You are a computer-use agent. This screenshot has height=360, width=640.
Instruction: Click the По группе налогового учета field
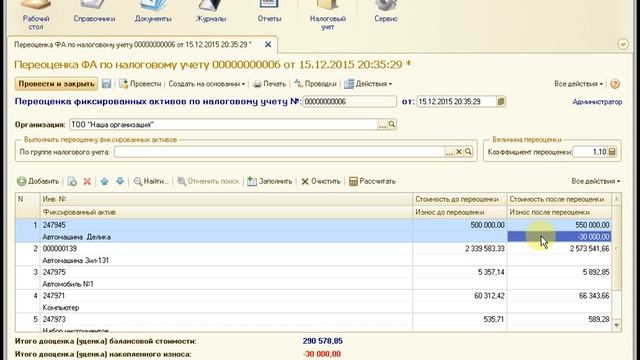pos(279,152)
